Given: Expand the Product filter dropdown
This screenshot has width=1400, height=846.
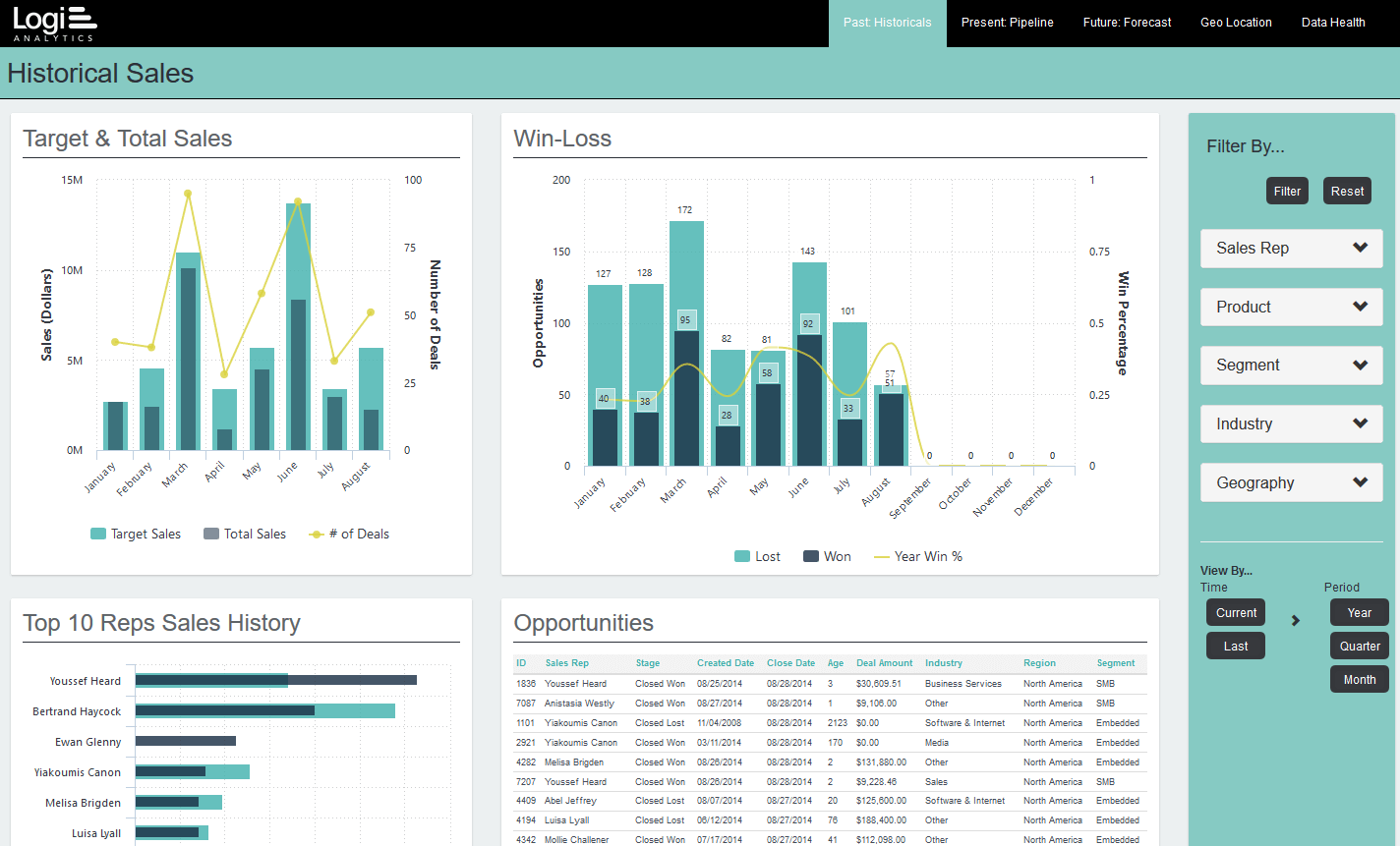Looking at the screenshot, I should click(1291, 307).
